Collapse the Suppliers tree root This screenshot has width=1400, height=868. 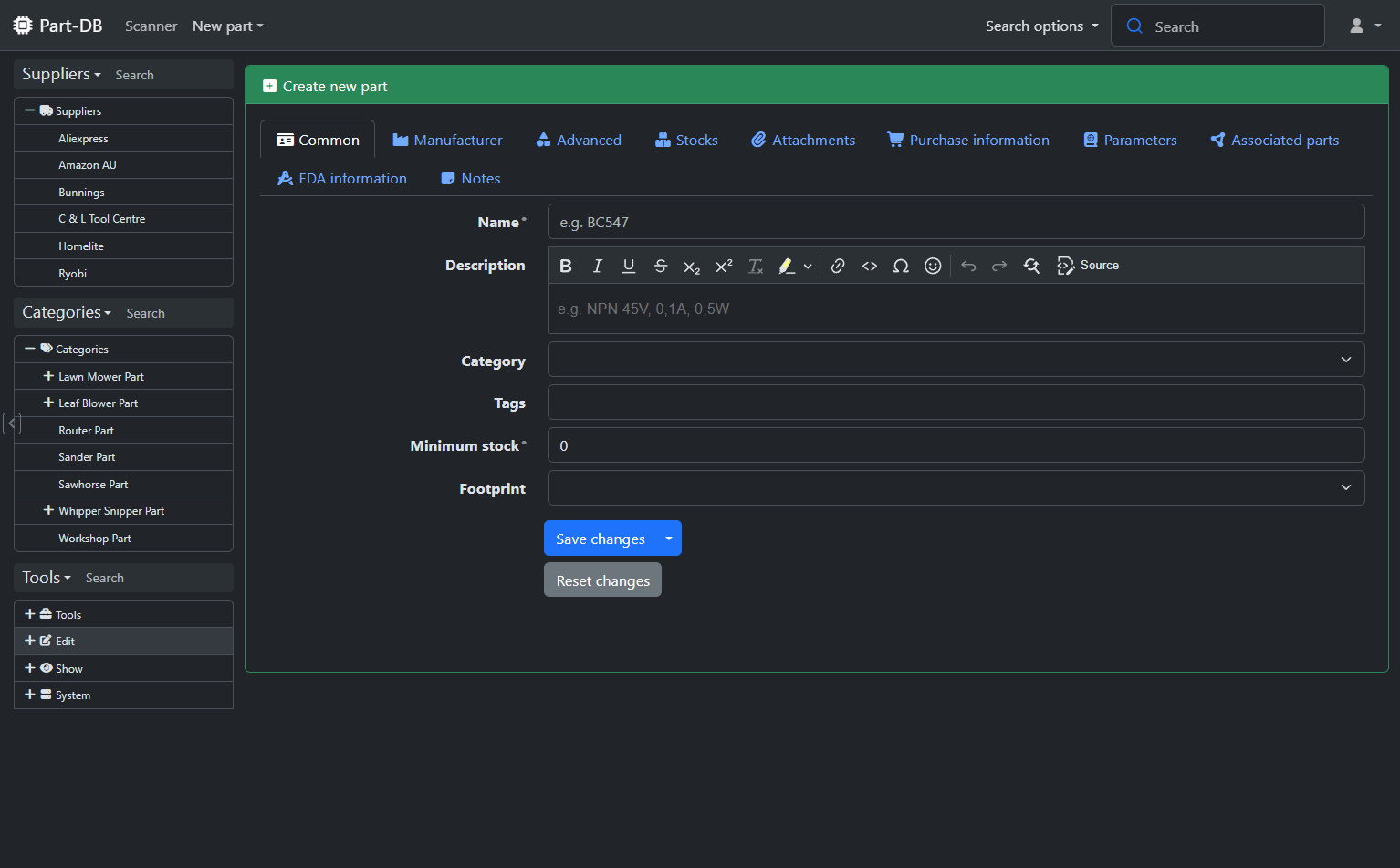(30, 110)
